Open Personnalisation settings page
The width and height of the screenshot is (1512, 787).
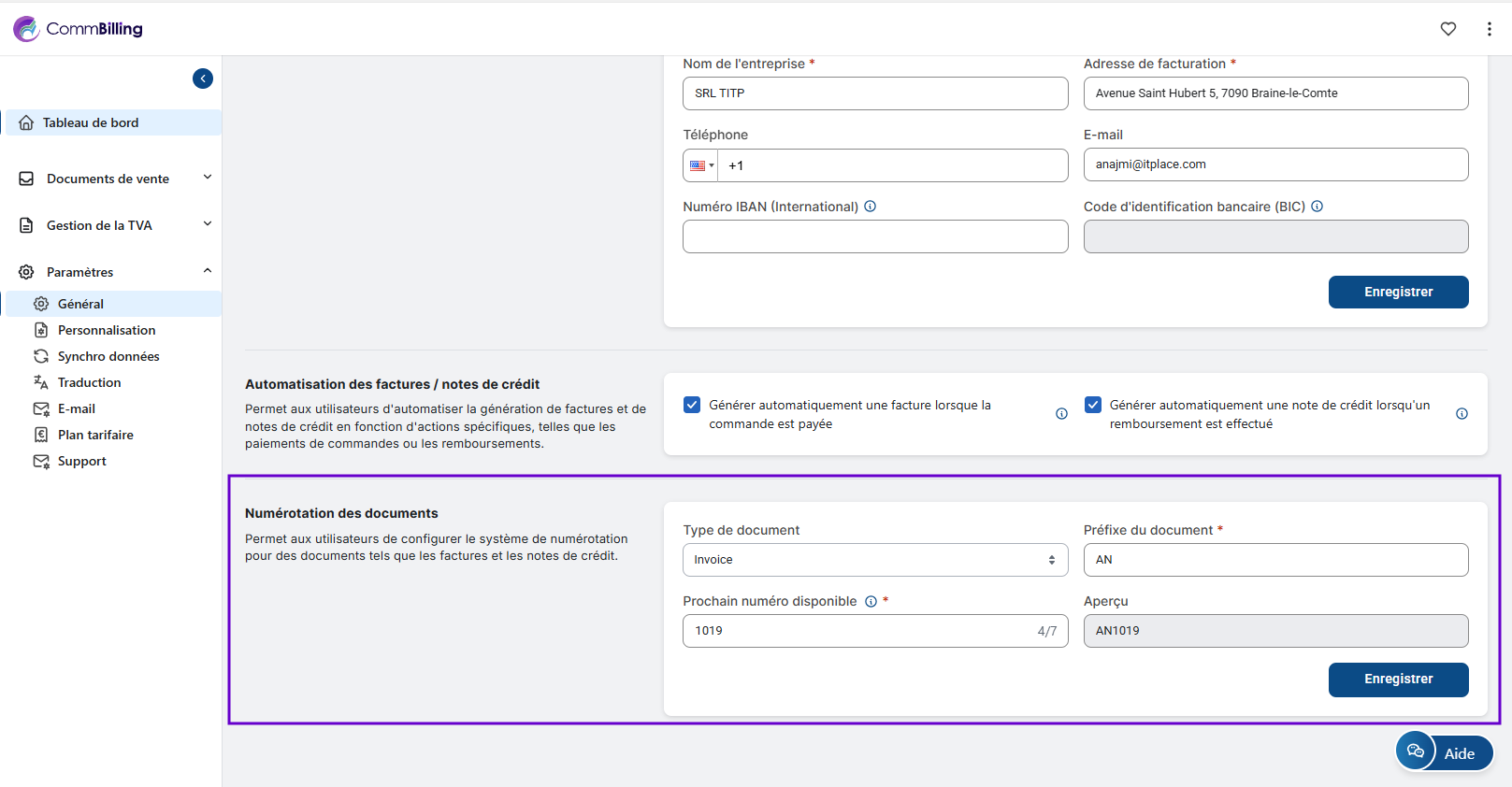coord(107,330)
